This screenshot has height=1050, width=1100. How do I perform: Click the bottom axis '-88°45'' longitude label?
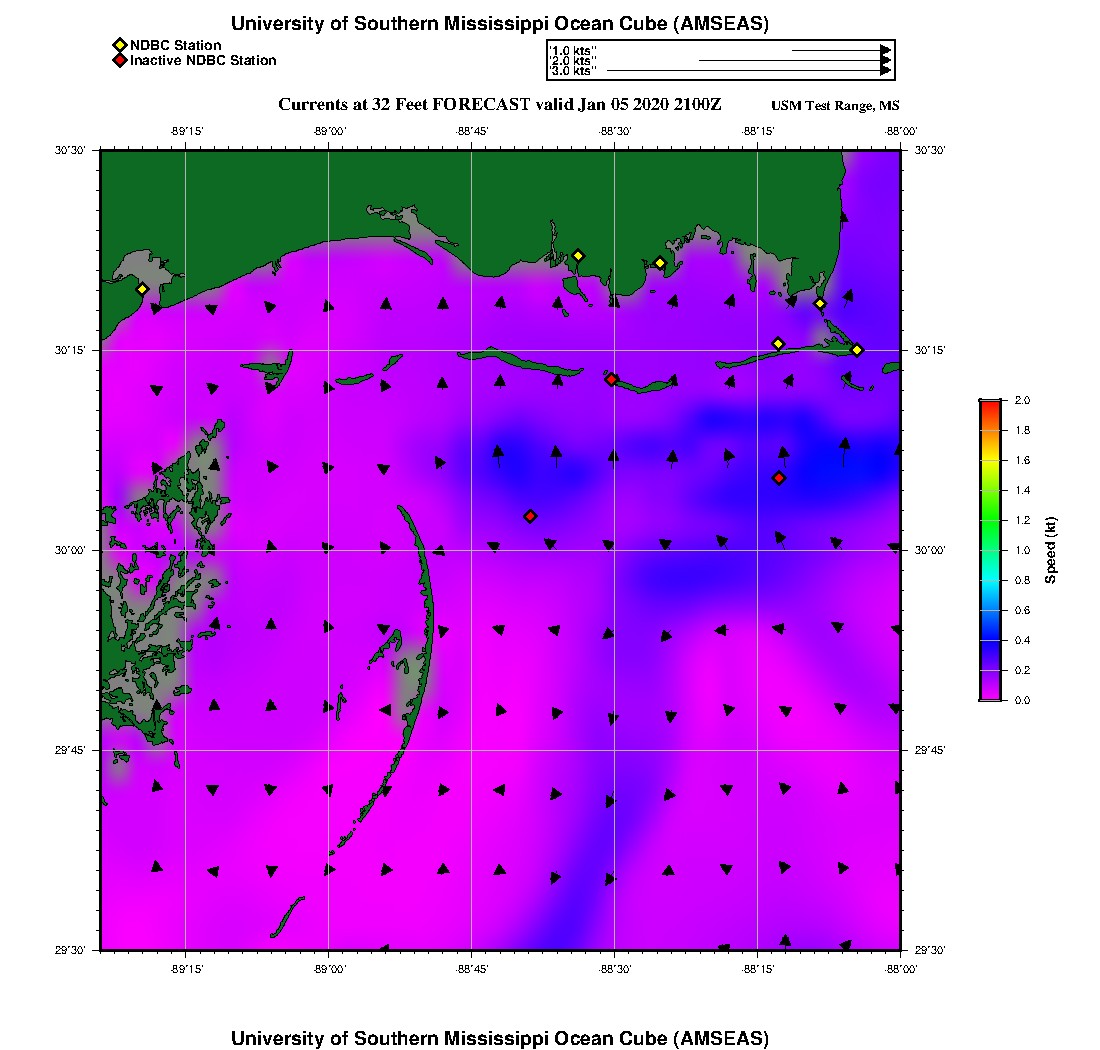click(x=472, y=969)
